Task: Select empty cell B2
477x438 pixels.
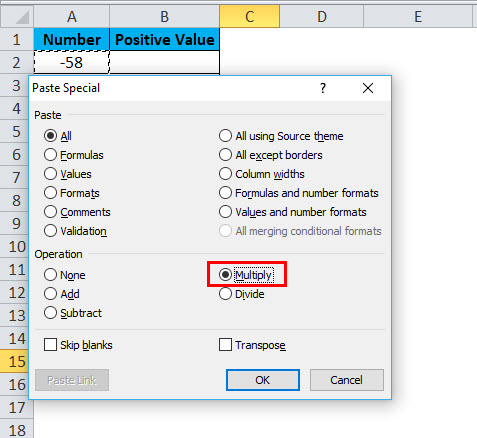Action: (x=165, y=63)
